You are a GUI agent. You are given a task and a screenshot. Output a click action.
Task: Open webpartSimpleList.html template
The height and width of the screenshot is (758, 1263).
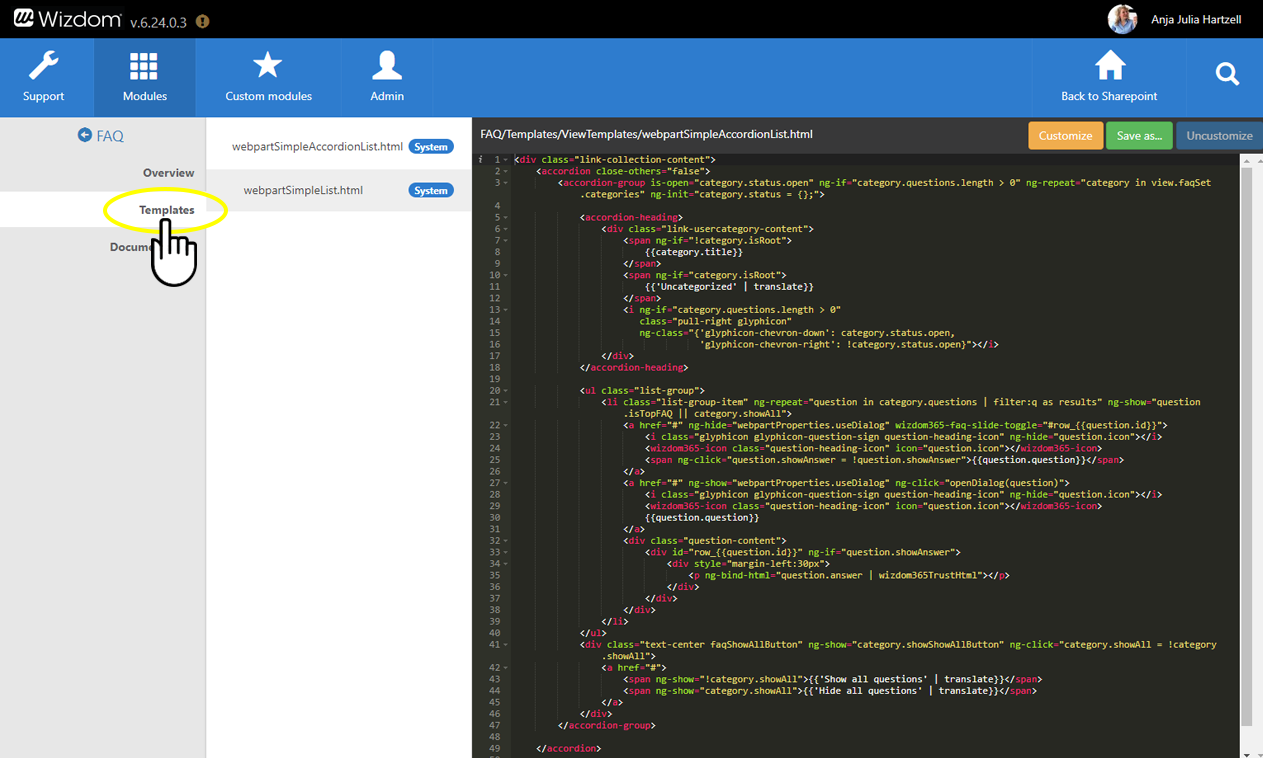pyautogui.click(x=303, y=190)
